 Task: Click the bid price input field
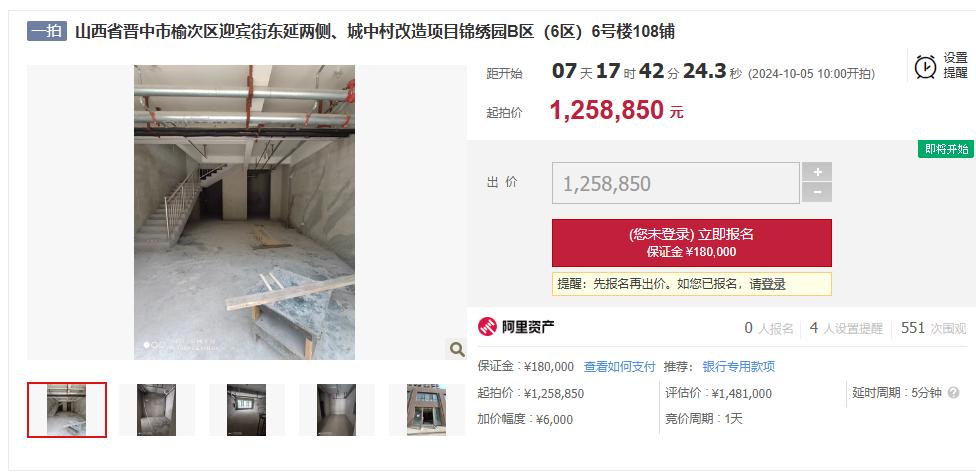pyautogui.click(x=675, y=183)
